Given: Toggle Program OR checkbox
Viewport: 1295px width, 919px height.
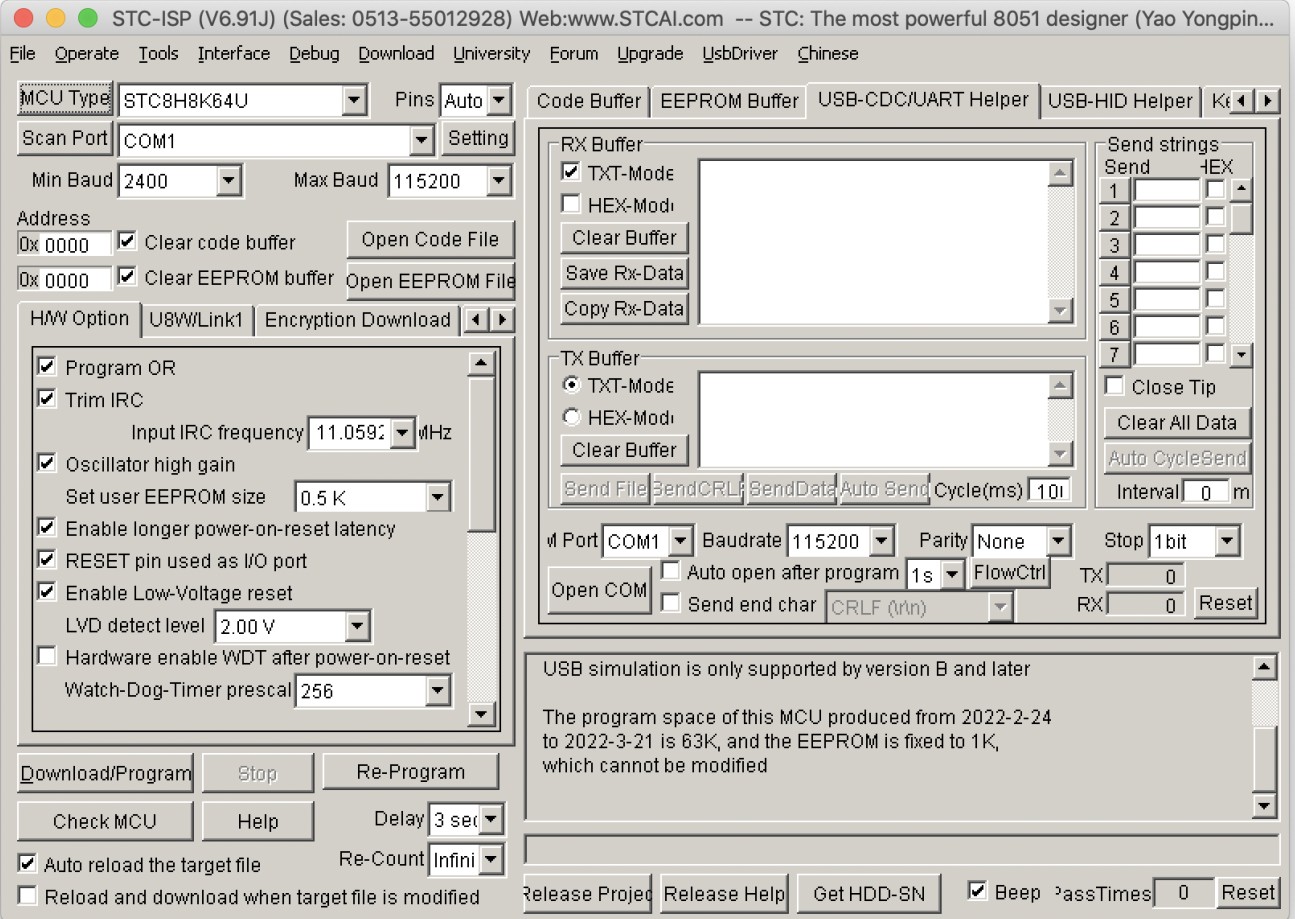Looking at the screenshot, I should click(46, 367).
